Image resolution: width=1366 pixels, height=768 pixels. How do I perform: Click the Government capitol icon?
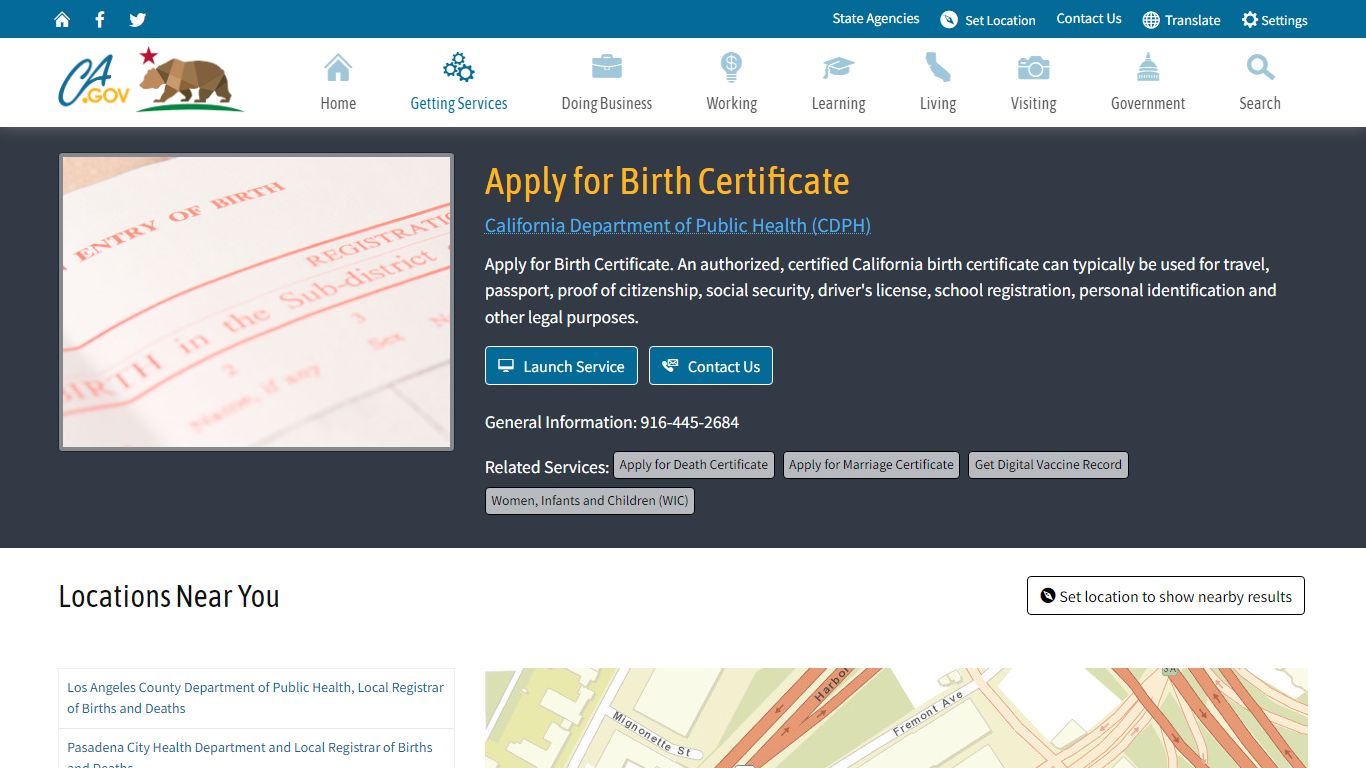pyautogui.click(x=1148, y=67)
